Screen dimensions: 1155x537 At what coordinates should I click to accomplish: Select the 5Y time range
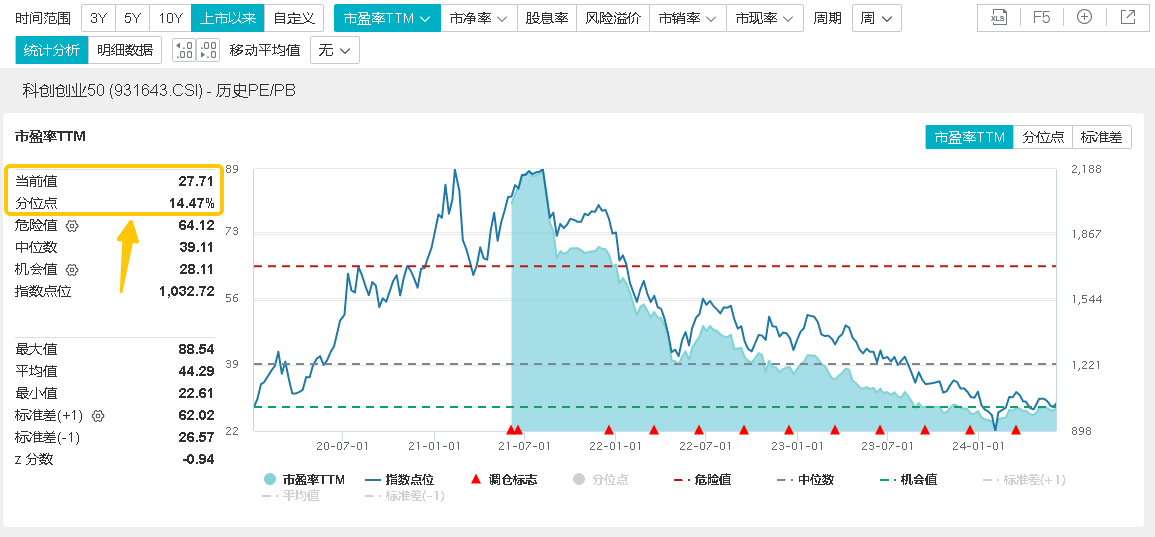(x=132, y=18)
